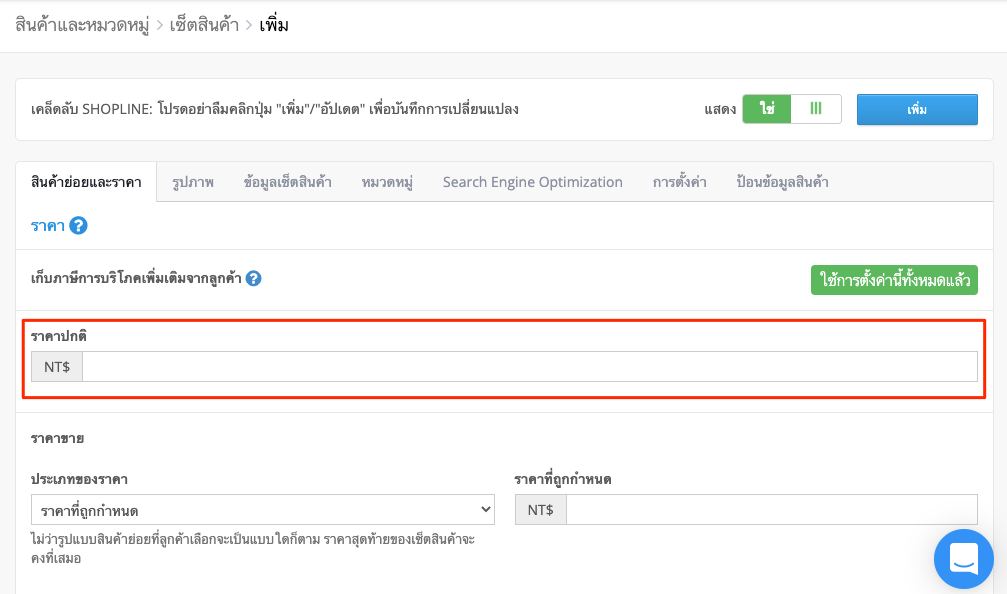Set the แสดง toggle to ใช่

coord(767,109)
